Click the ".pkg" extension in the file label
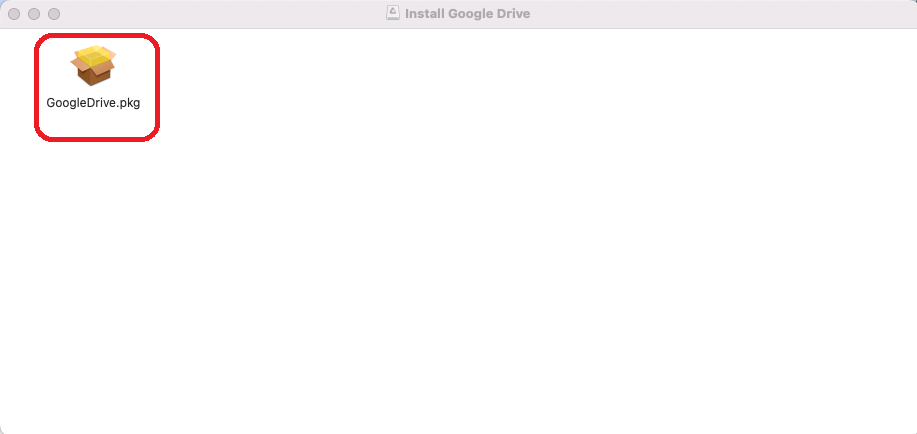The image size is (917, 434). click(129, 104)
